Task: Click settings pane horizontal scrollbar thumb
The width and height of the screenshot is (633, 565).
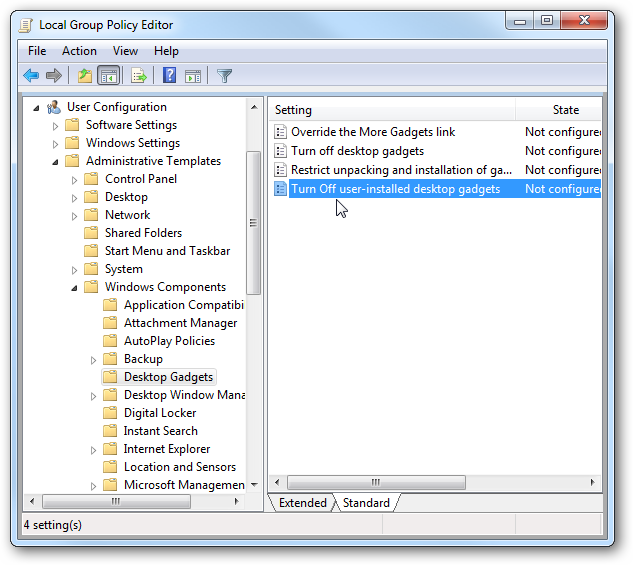Action: [376, 482]
